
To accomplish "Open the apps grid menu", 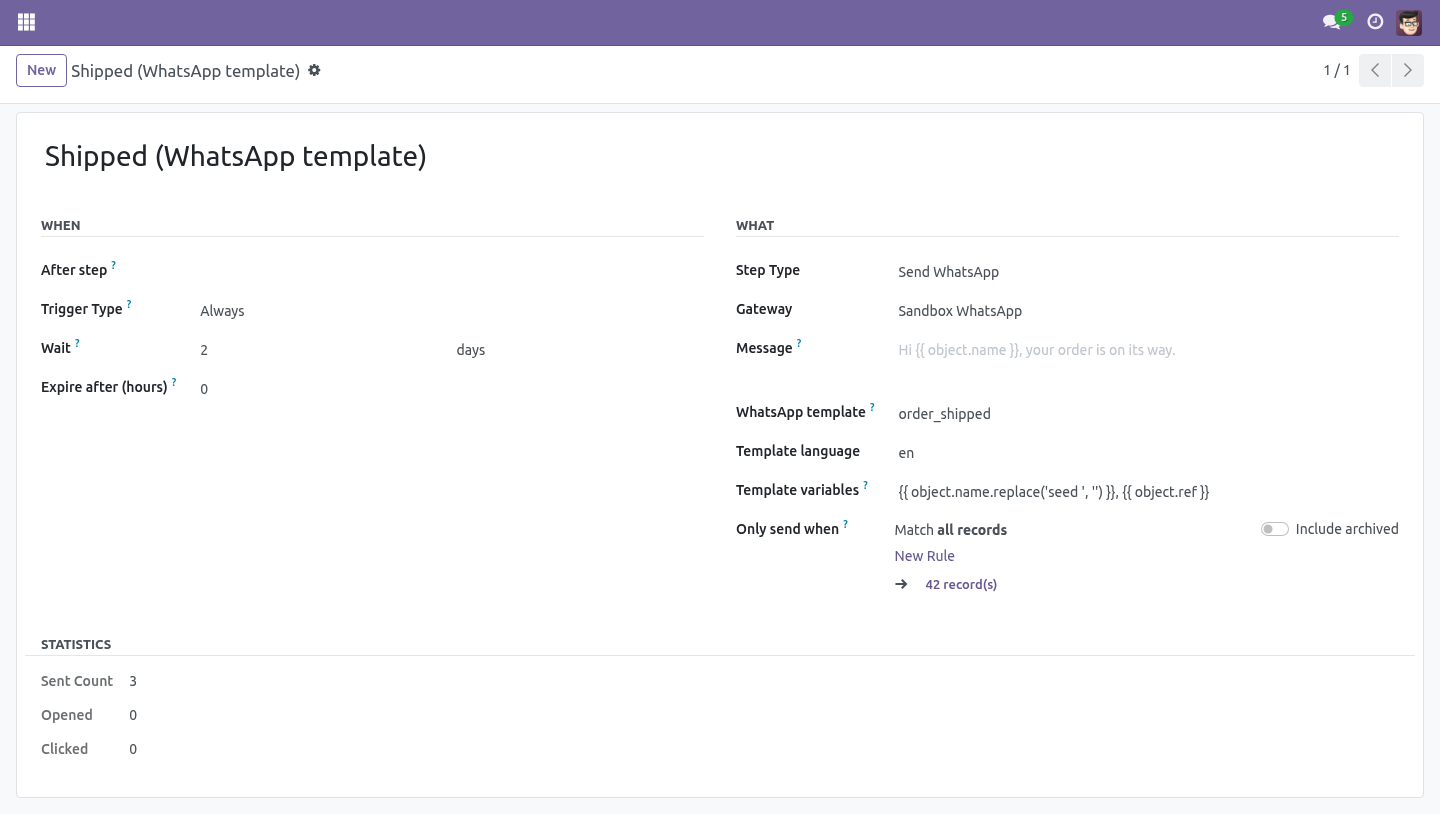I will 27,22.
